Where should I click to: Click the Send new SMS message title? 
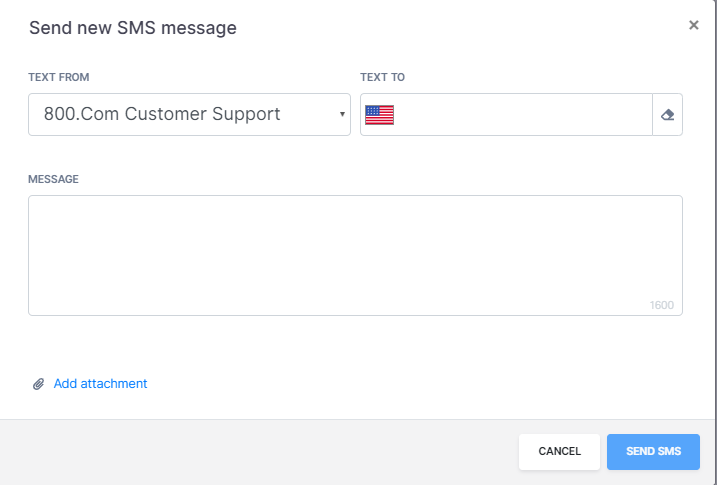coord(133,28)
